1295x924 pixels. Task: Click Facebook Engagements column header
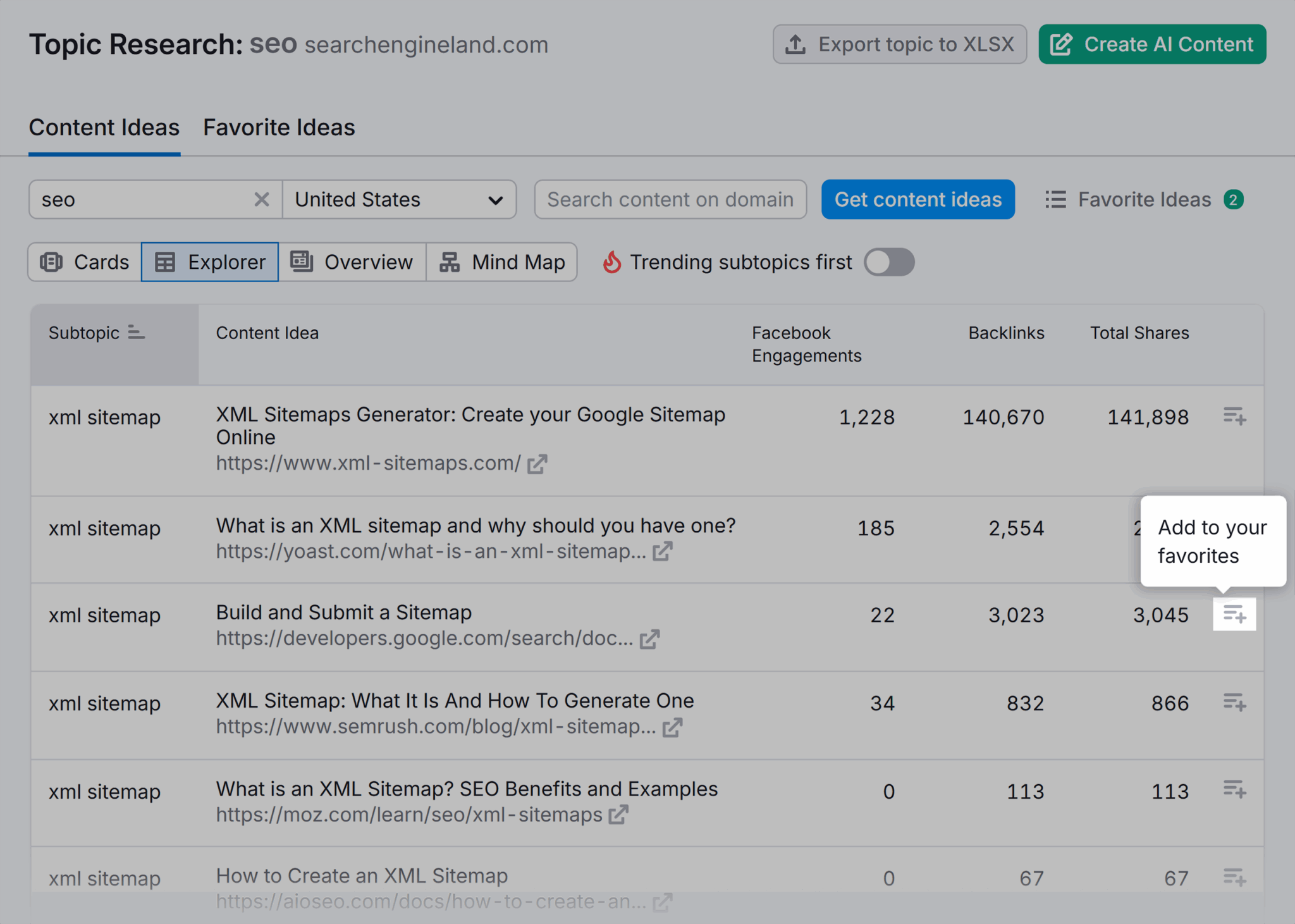pos(806,344)
